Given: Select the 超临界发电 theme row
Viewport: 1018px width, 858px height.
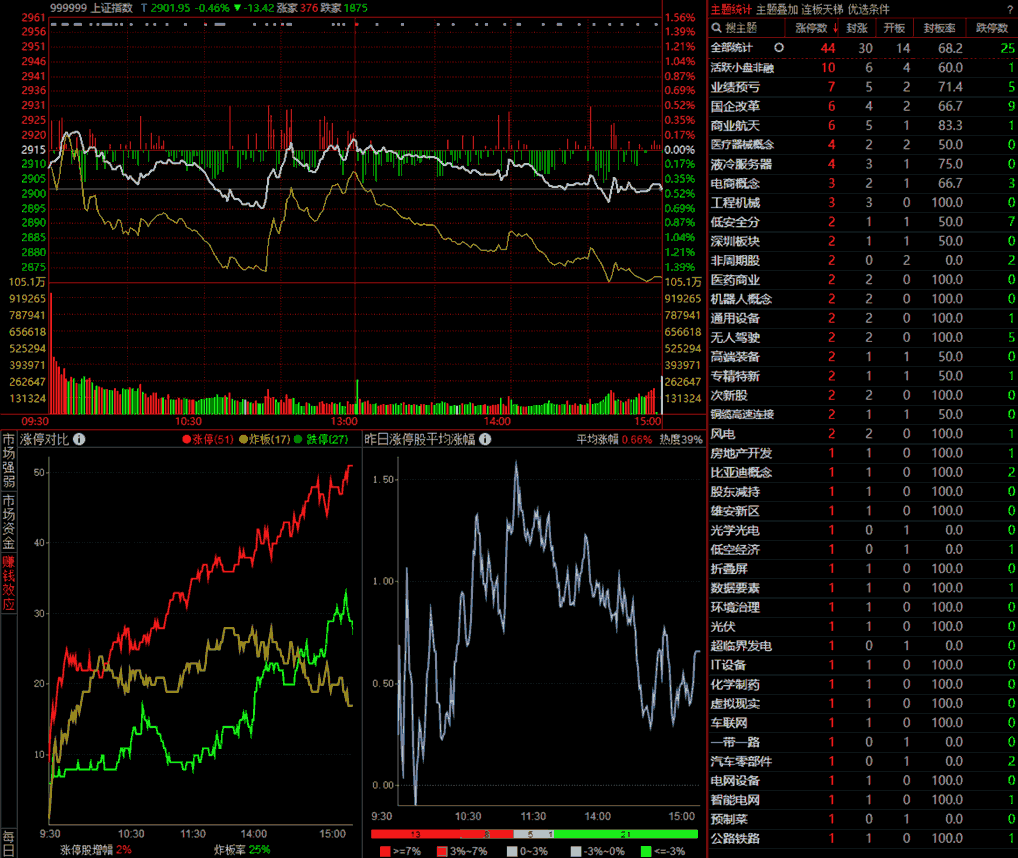Looking at the screenshot, I should tap(863, 646).
